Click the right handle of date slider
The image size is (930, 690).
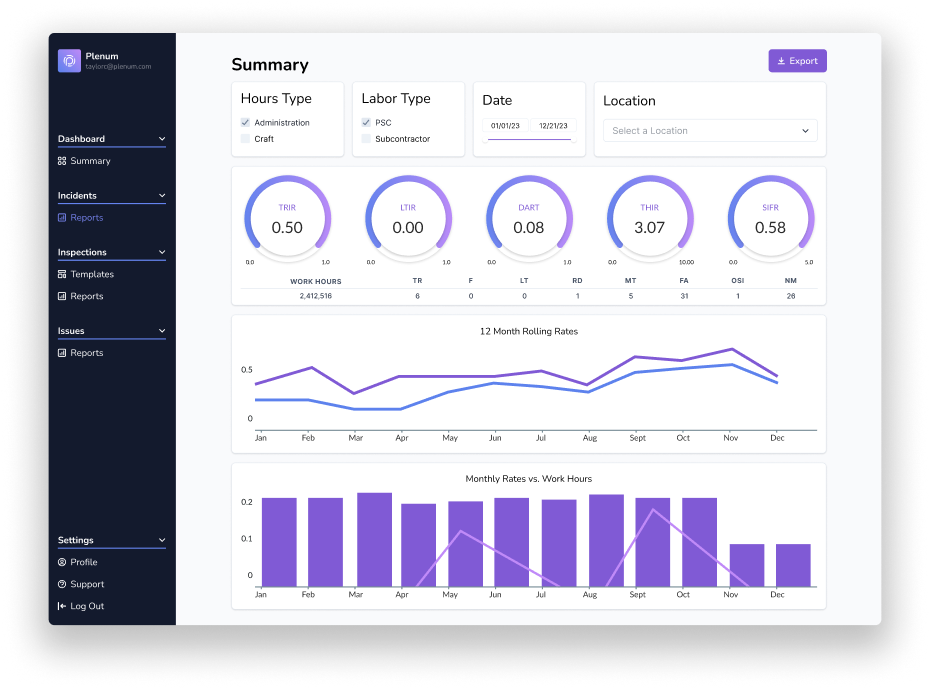573,140
